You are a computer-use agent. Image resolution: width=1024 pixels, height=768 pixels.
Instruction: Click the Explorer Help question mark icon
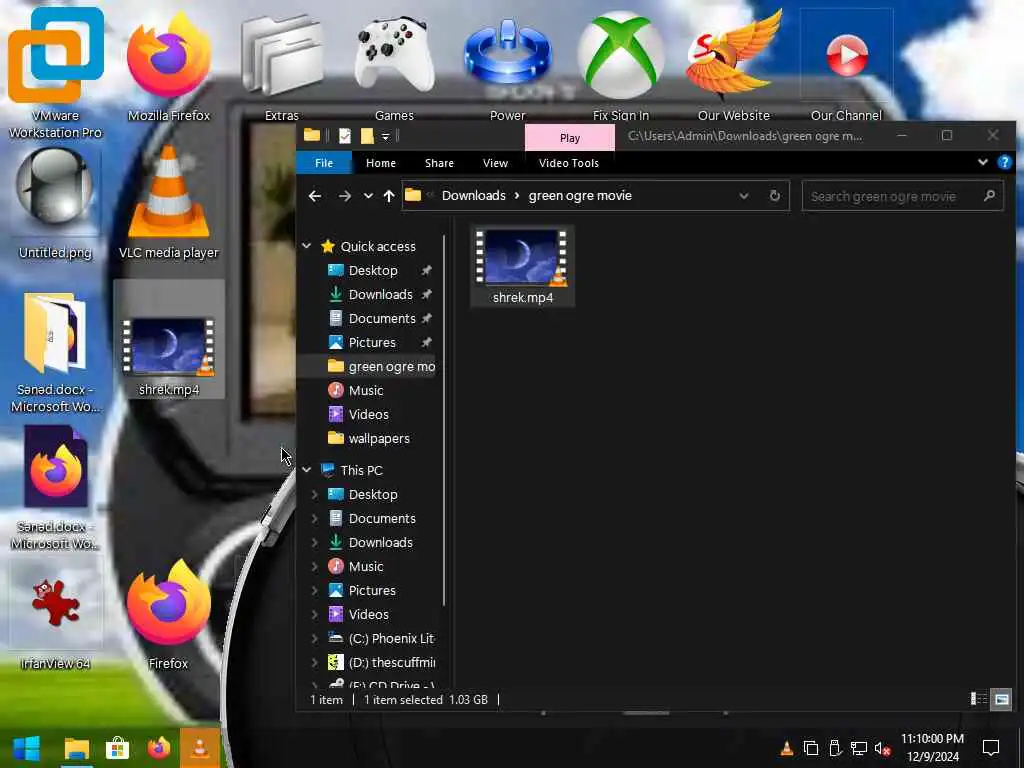[x=1004, y=163]
